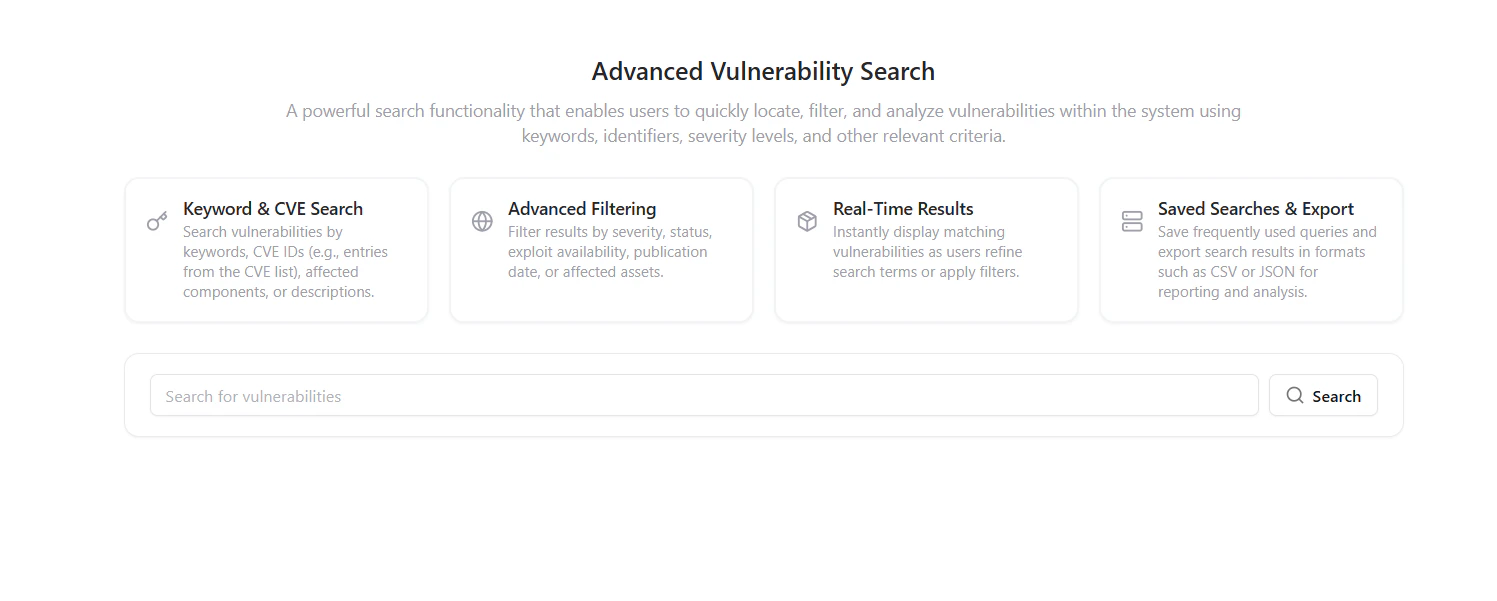Viewport: 1497px width, 601px height.
Task: Open the Saved Searches & Export card
Action: [x=1250, y=249]
